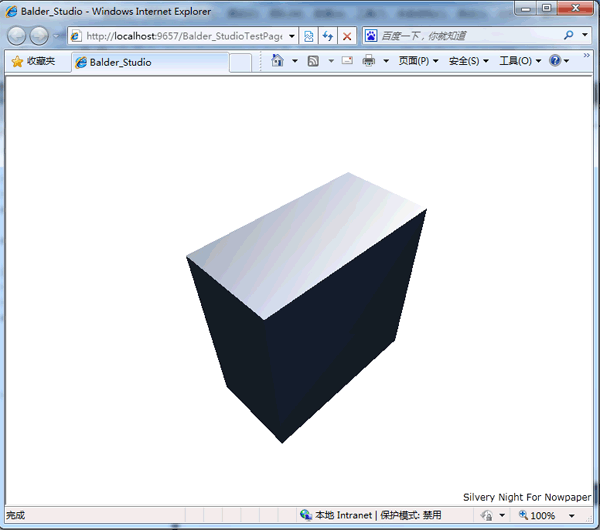
Task: Expand command bar overflow chevron
Action: point(586,56)
